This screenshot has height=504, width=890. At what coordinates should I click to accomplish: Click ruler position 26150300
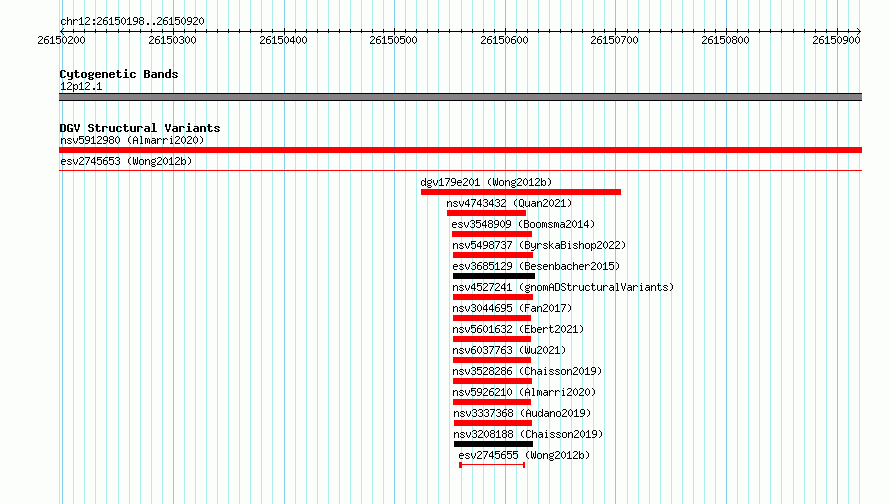(172, 40)
